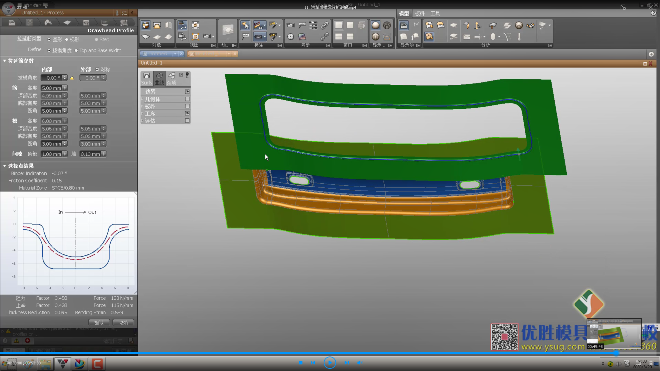The width and height of the screenshot is (660, 371).
Task: Click the pin icon in tree panel header
Action: point(187,75)
